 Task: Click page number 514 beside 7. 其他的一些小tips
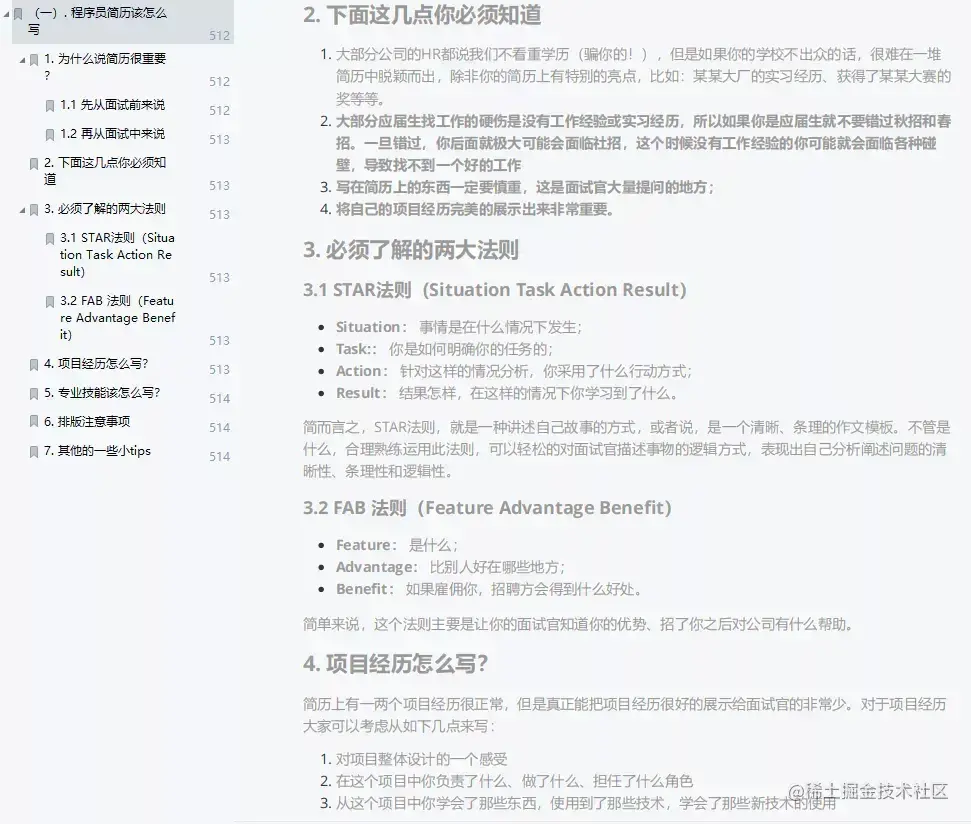[219, 457]
